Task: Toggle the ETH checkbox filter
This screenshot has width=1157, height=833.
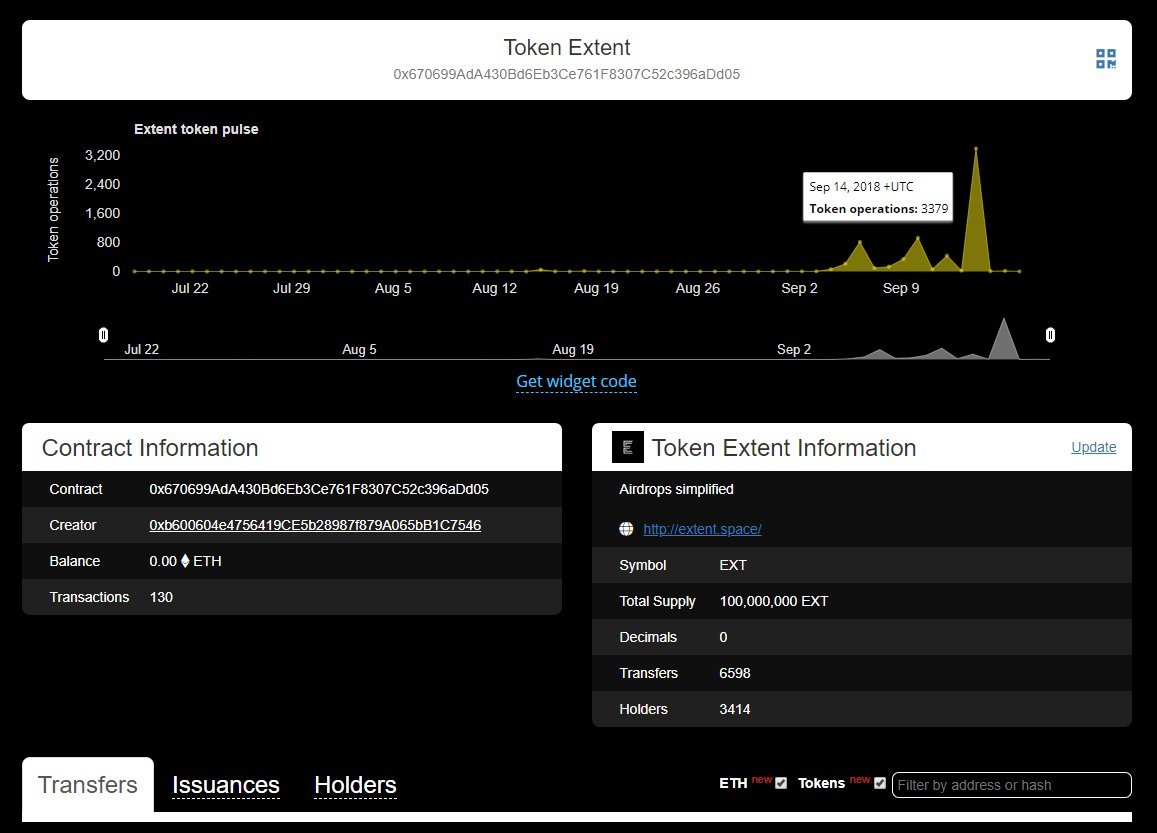Action: pyautogui.click(x=781, y=784)
